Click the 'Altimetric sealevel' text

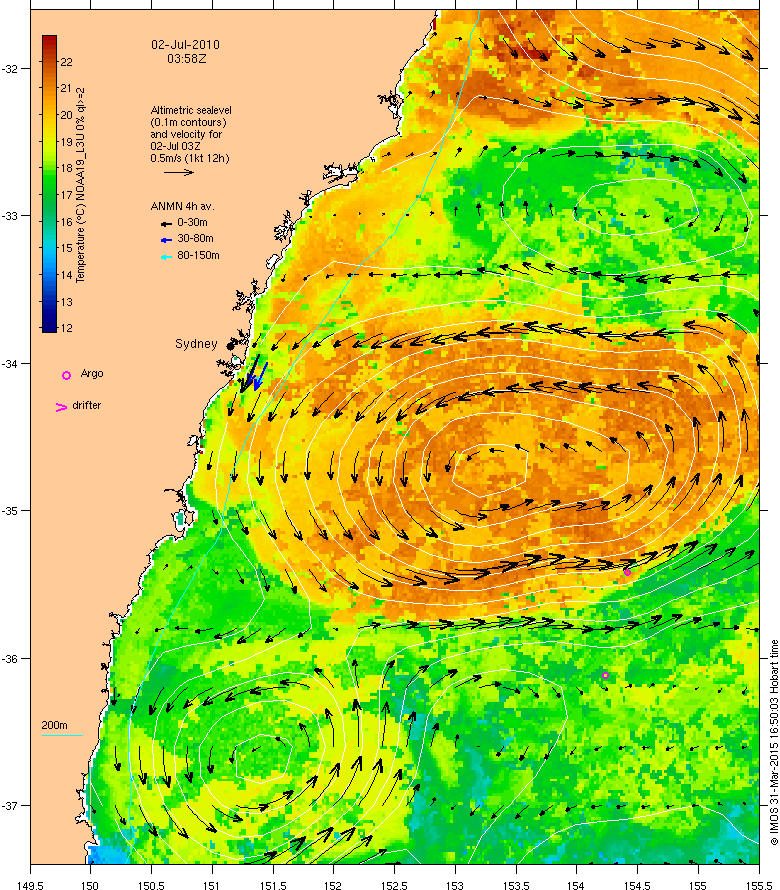pos(191,110)
